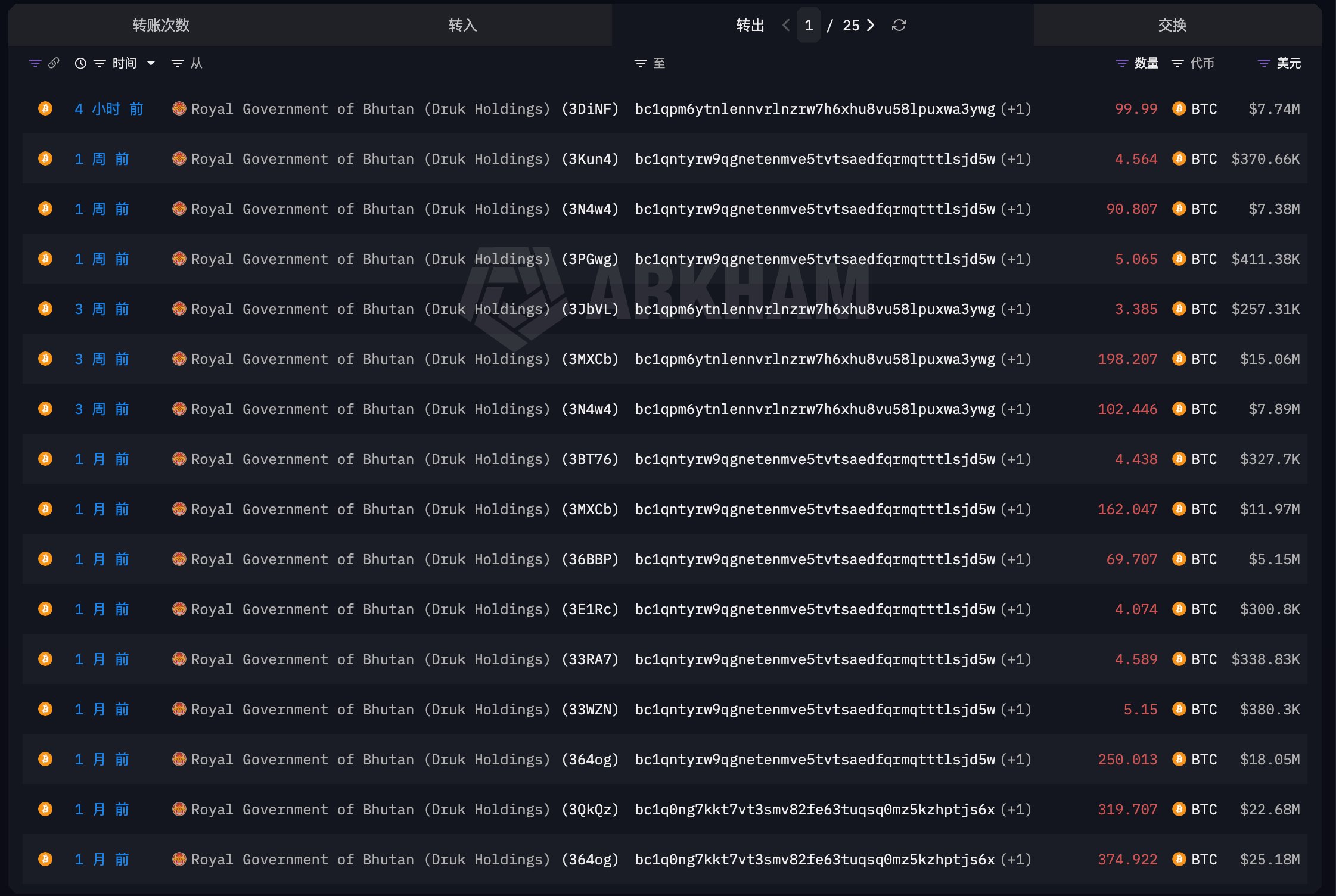Click the value $300.8K
The width and height of the screenshot is (1336, 896).
coord(1270,609)
